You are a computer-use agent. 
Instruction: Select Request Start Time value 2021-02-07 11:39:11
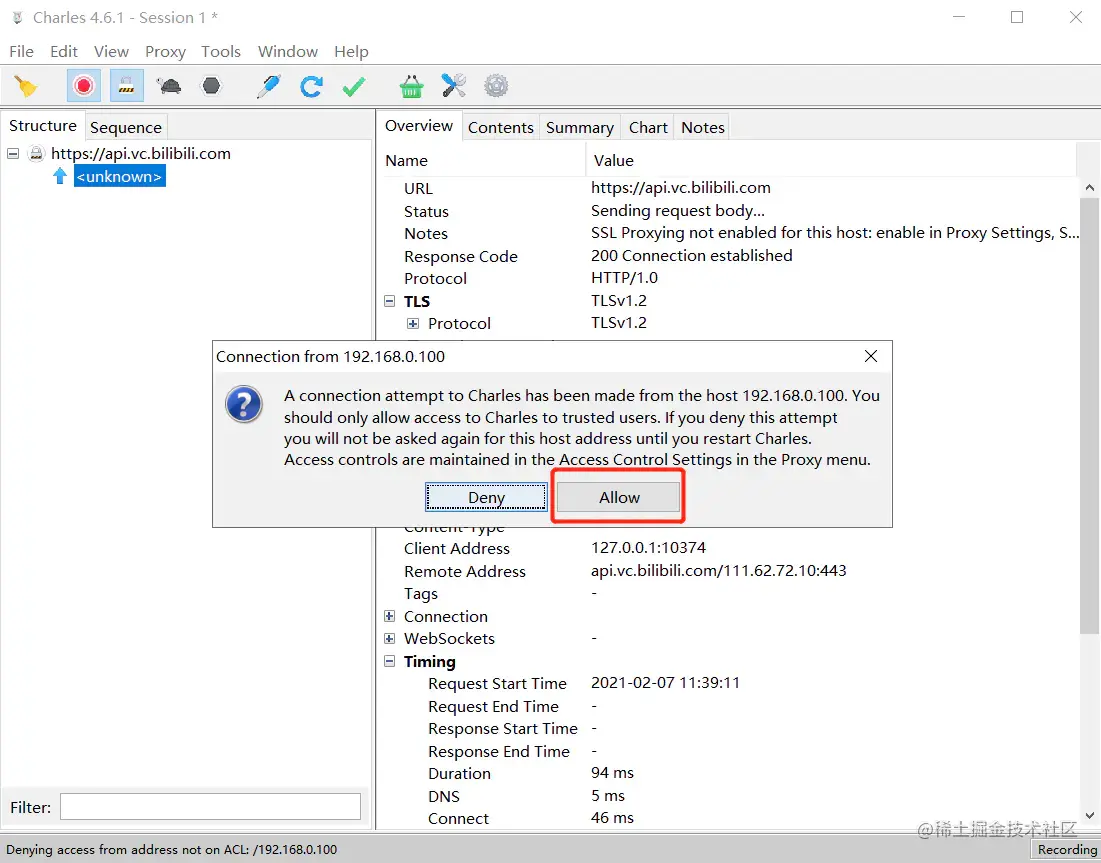coord(665,683)
